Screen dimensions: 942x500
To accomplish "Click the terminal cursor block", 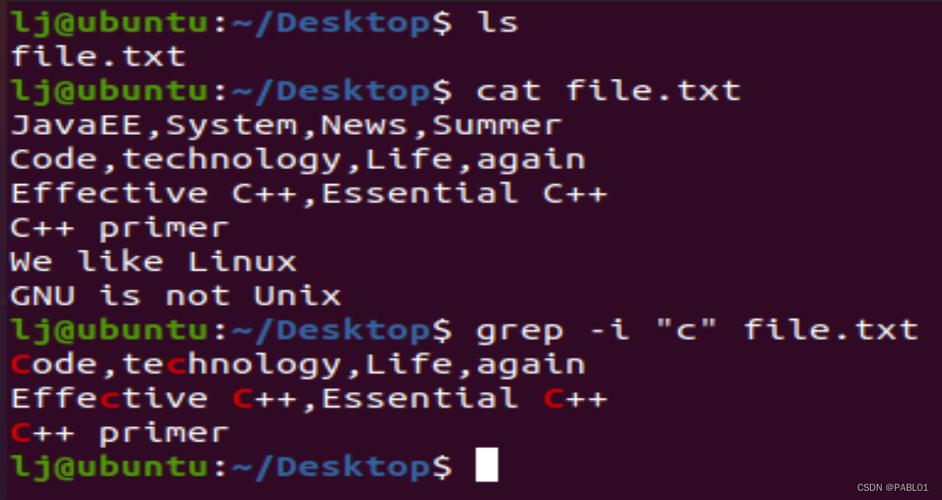I will point(487,465).
